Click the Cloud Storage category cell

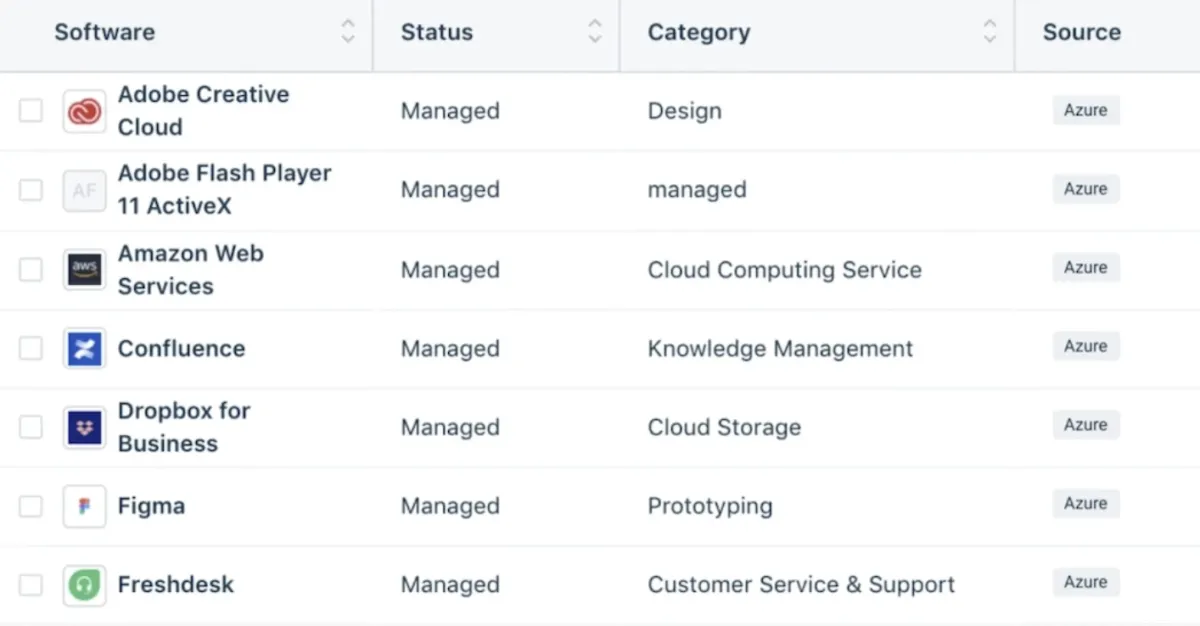[724, 428]
